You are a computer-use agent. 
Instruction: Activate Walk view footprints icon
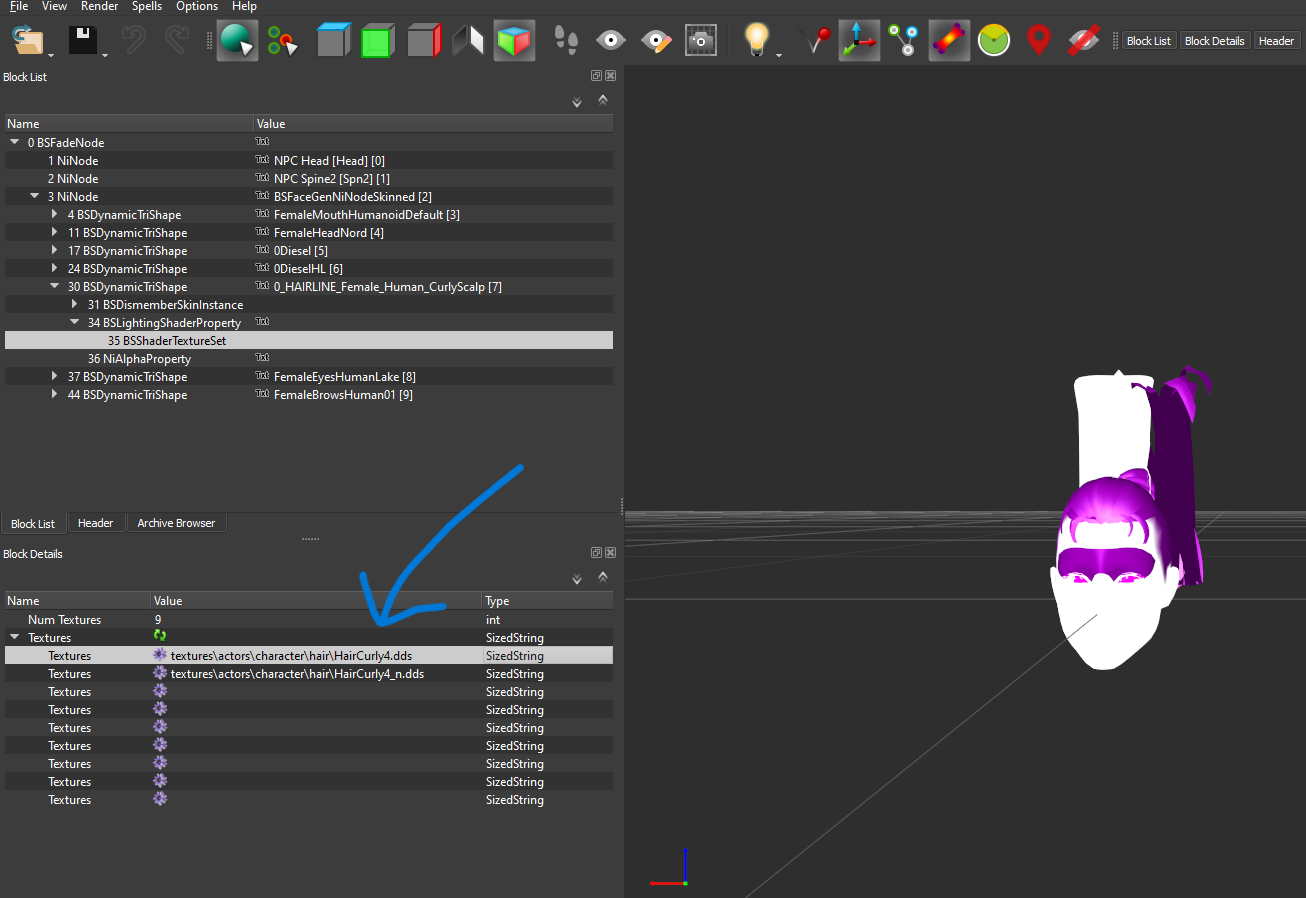tap(566, 41)
